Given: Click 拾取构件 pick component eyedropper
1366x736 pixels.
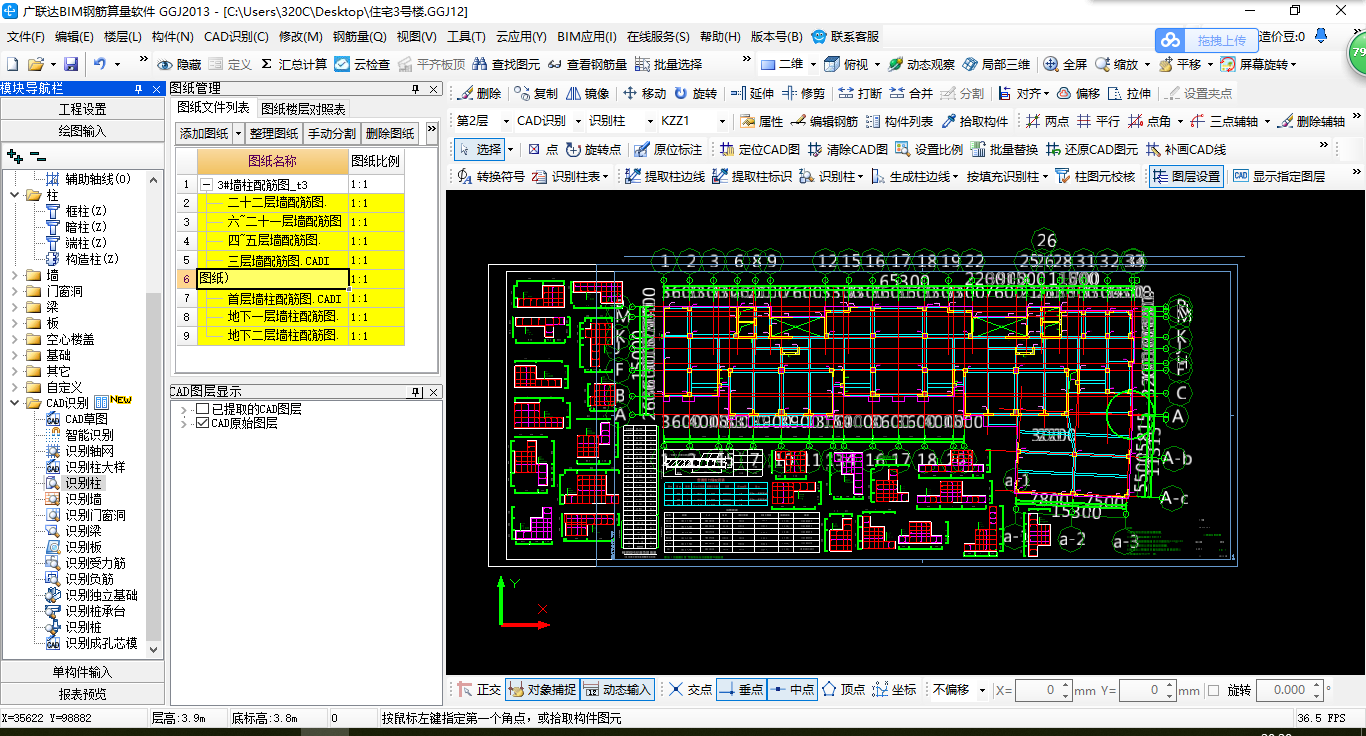Looking at the screenshot, I should [x=975, y=121].
